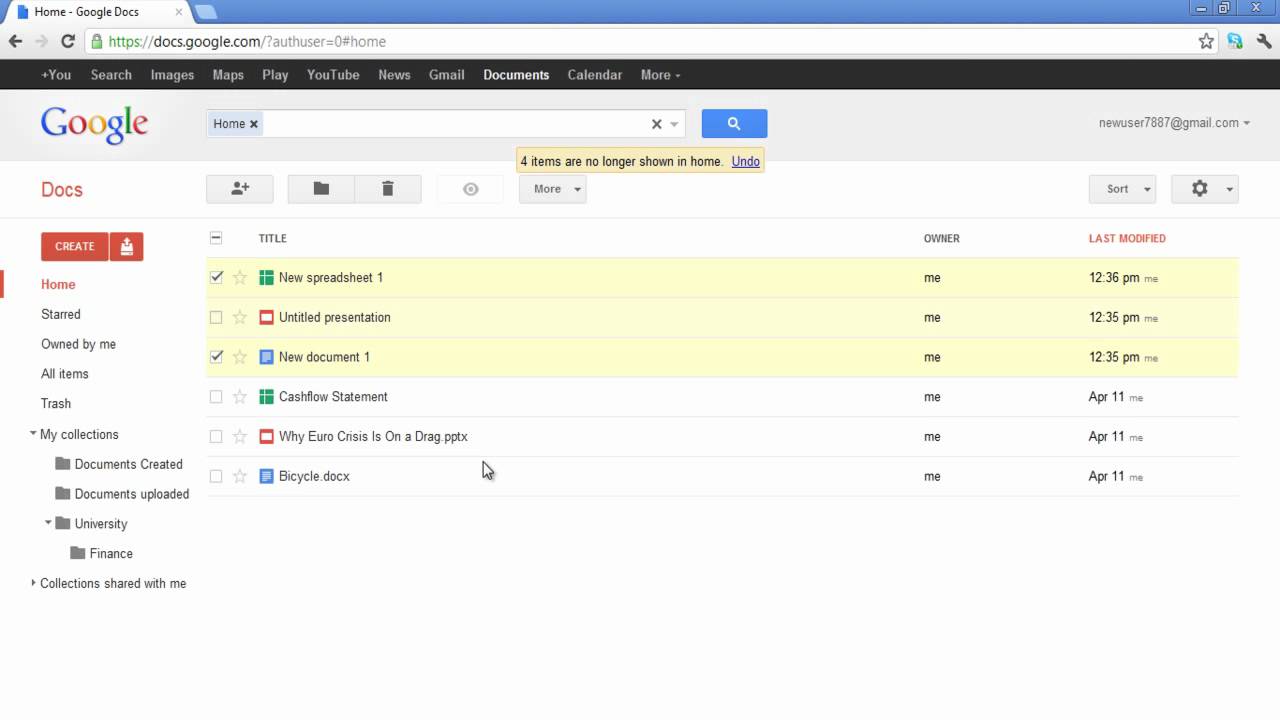Click the Trash bin toolbar icon
The height and width of the screenshot is (720, 1280).
coord(388,189)
